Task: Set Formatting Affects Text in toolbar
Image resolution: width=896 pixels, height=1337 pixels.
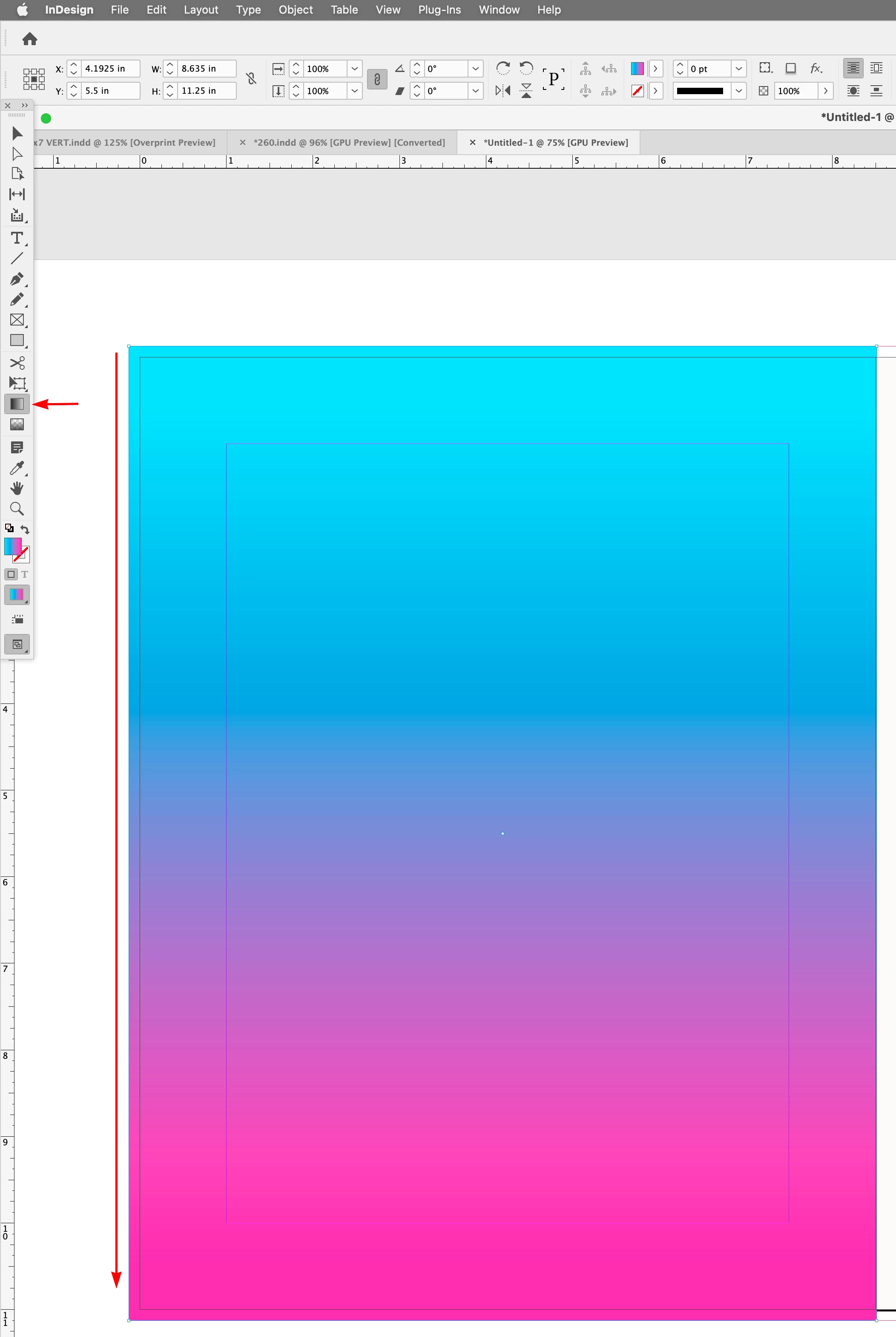Action: pyautogui.click(x=25, y=574)
